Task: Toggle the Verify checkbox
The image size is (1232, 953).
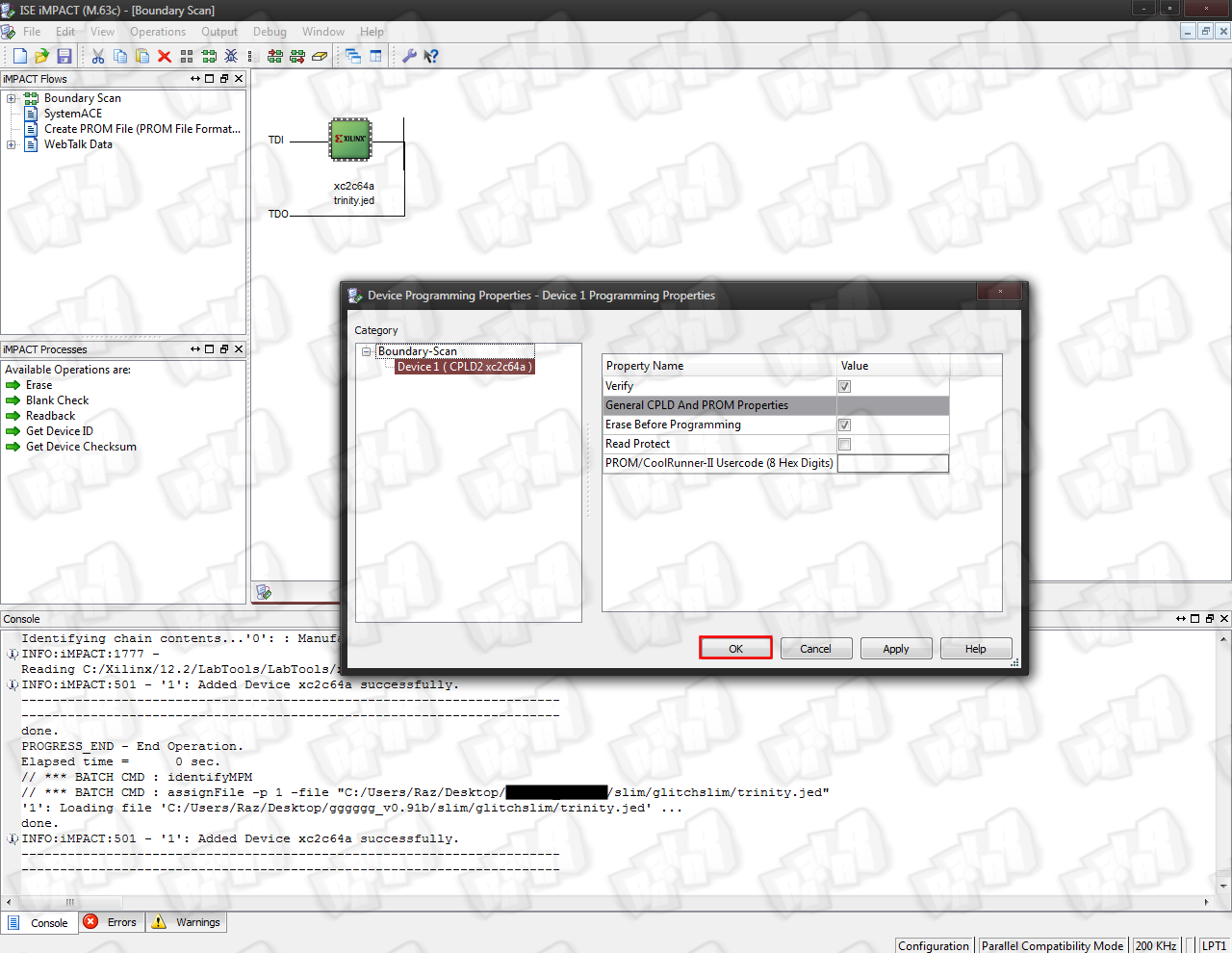Action: pyautogui.click(x=844, y=386)
